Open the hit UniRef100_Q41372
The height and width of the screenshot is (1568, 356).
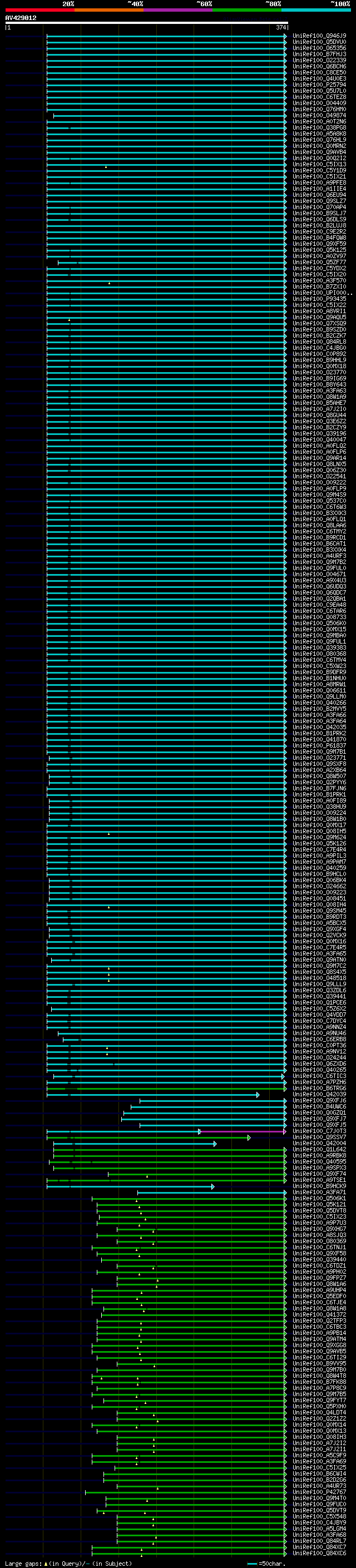[319, 1314]
